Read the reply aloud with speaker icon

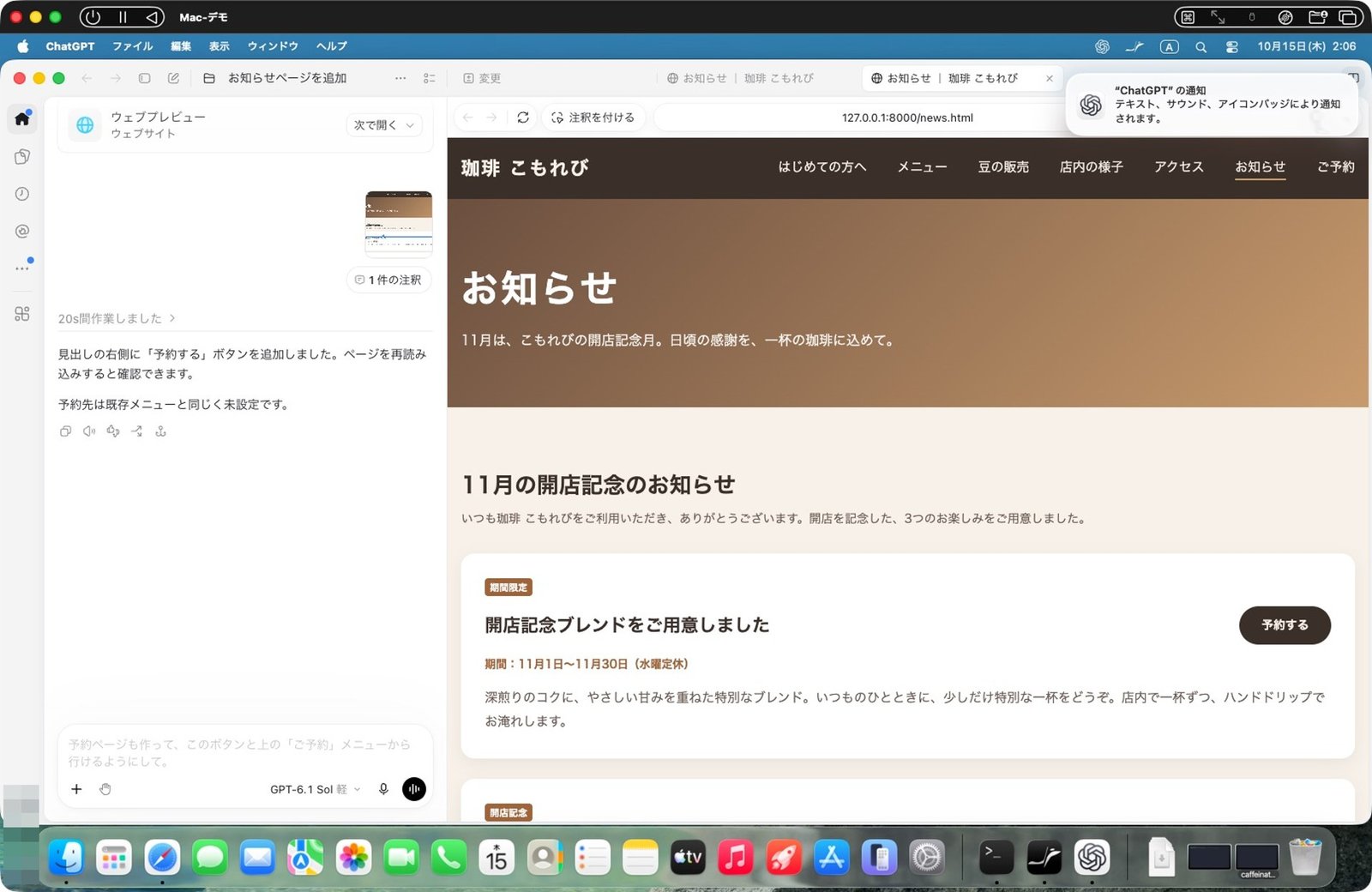click(89, 431)
